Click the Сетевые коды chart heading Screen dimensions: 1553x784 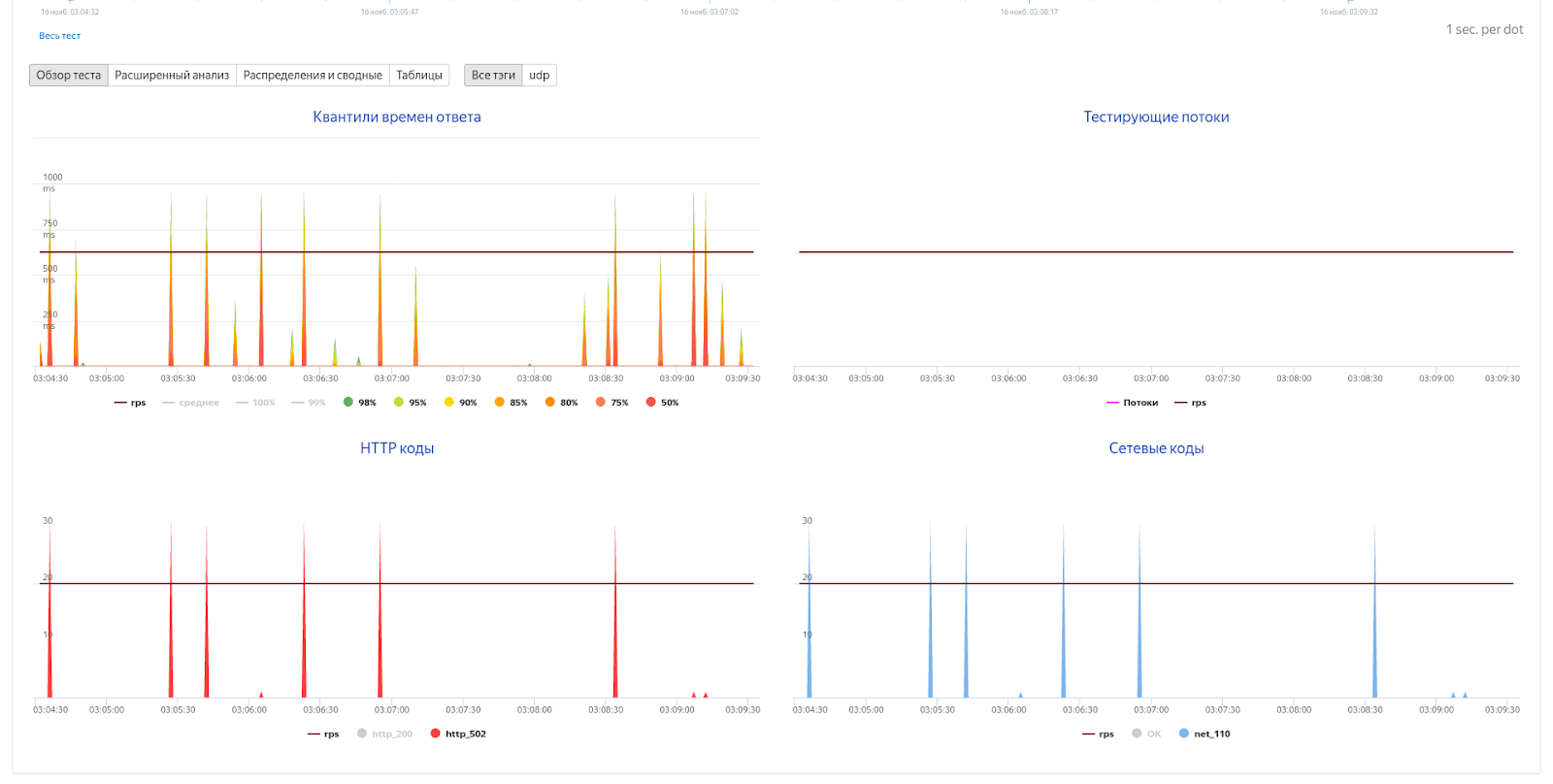(1156, 448)
